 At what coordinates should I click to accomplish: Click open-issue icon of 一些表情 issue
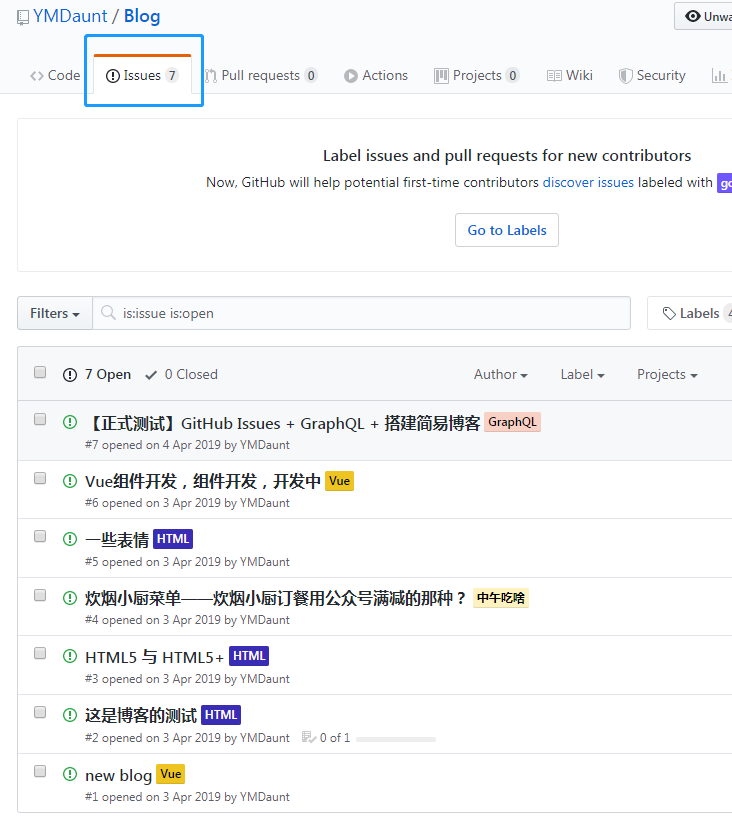coord(70,539)
